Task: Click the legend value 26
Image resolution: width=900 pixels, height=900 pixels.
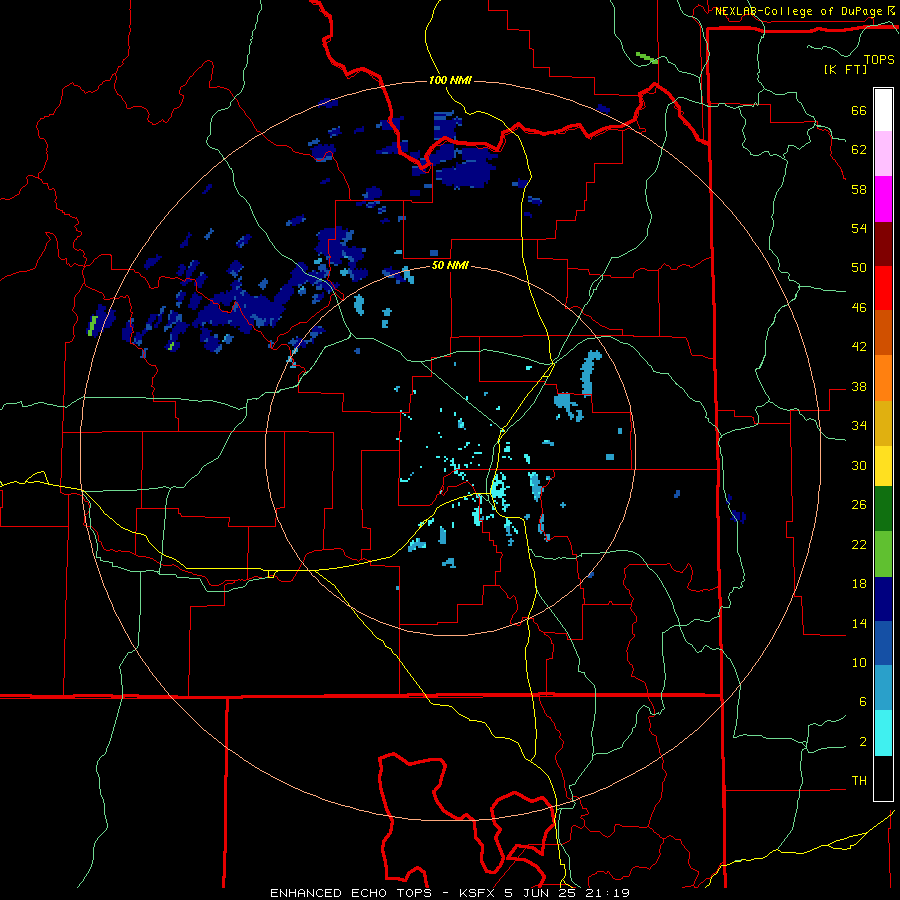Action: (x=859, y=505)
